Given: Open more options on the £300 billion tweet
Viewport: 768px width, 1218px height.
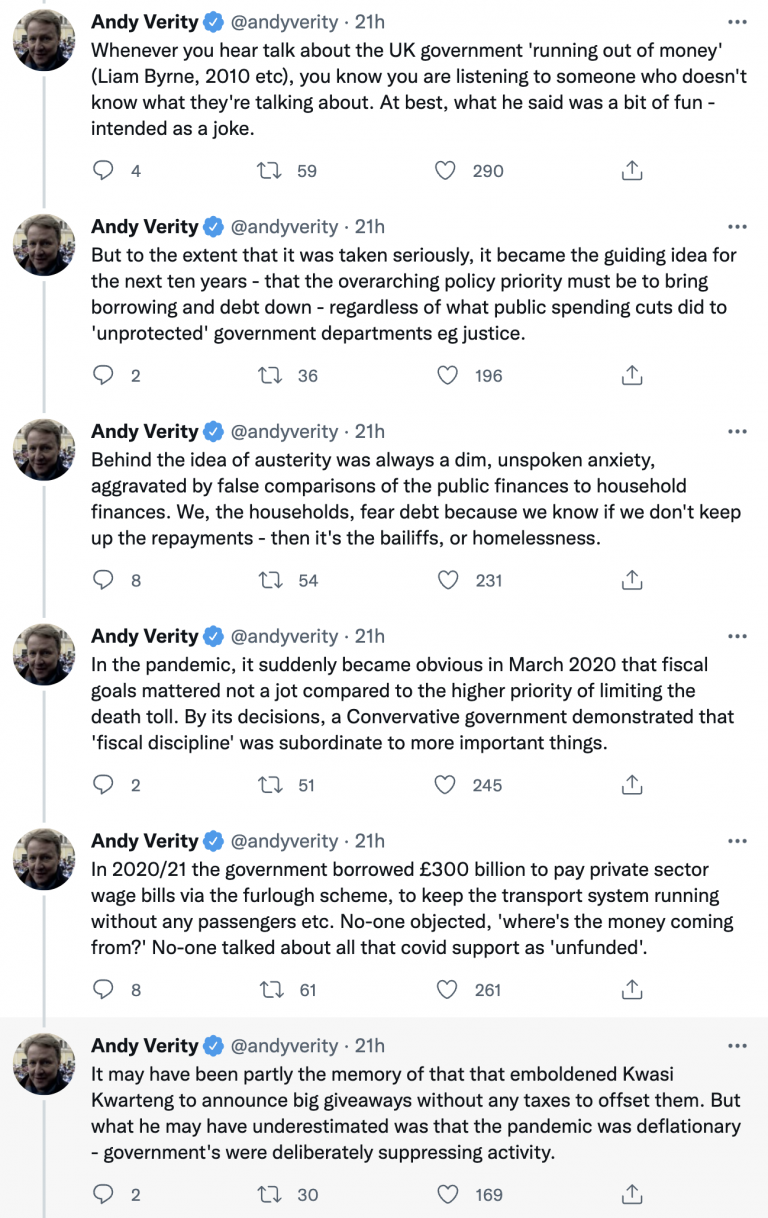Looking at the screenshot, I should point(737,841).
